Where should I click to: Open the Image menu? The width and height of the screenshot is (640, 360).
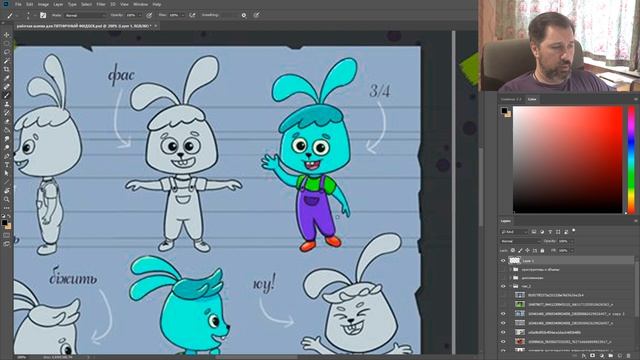click(43, 4)
